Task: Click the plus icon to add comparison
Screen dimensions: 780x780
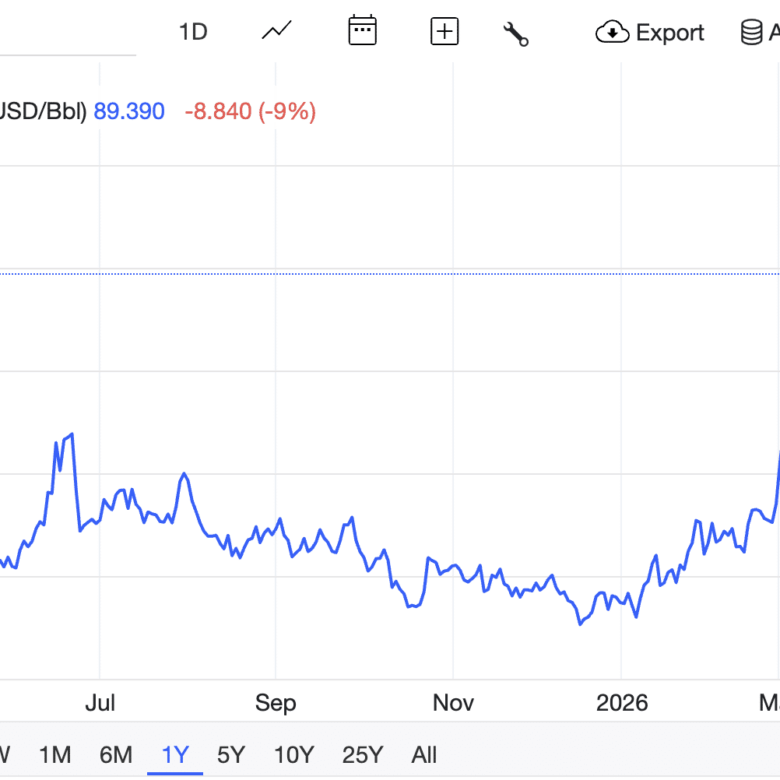Action: [x=444, y=32]
